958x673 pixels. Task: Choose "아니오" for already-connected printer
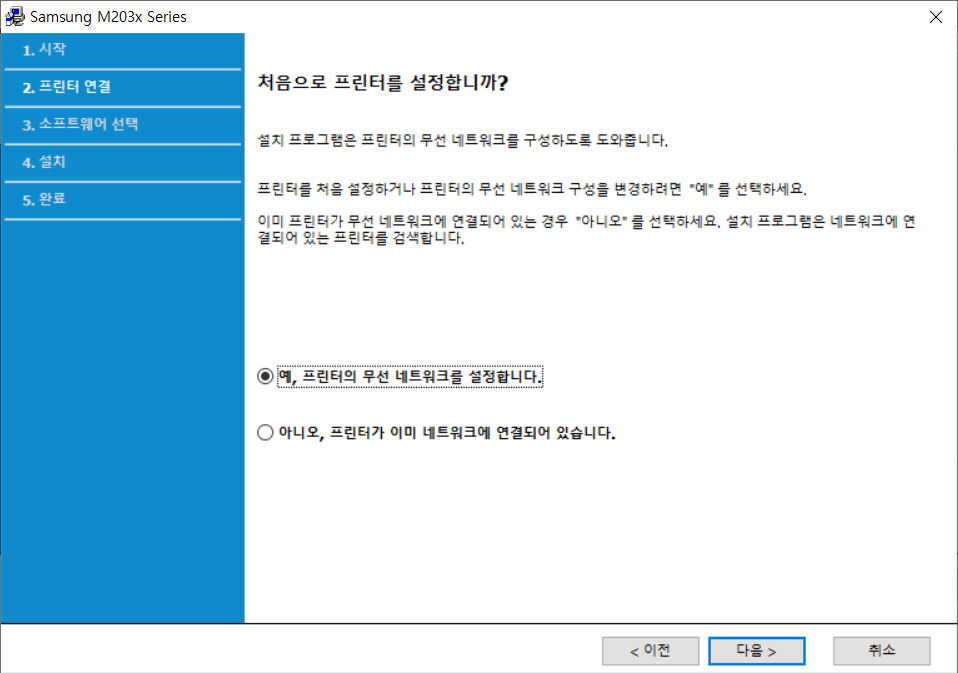point(264,432)
